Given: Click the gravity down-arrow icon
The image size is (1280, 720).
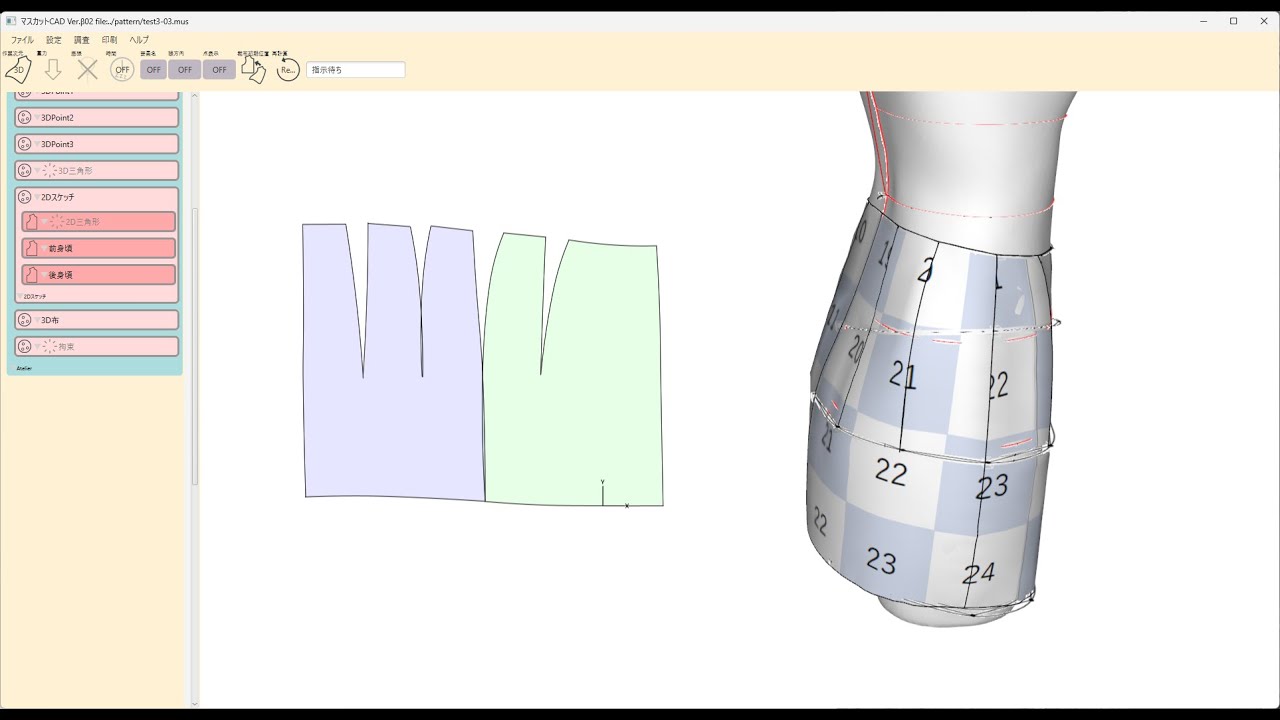Looking at the screenshot, I should [53, 69].
